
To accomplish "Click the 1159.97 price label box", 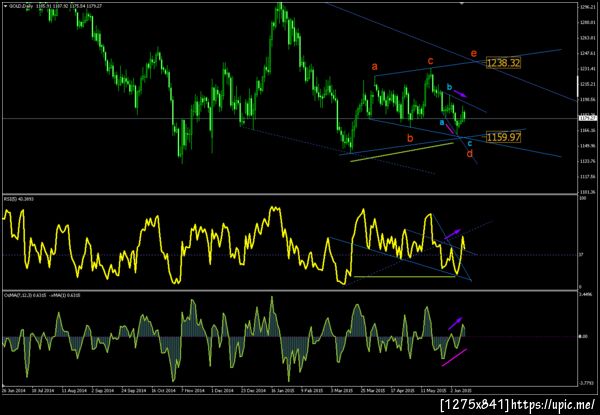I will tap(503, 137).
